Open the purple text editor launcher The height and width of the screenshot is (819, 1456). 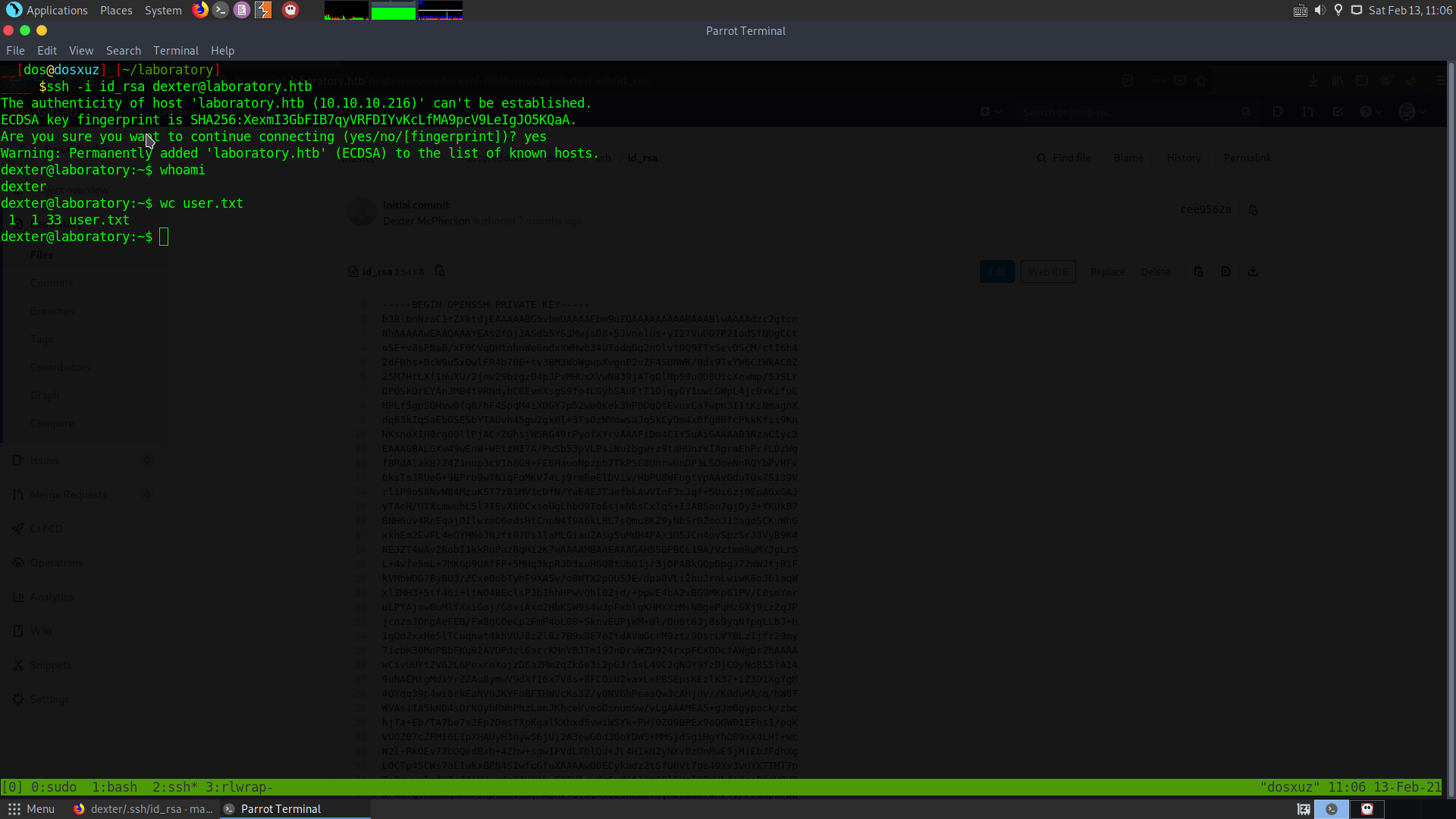tap(242, 10)
